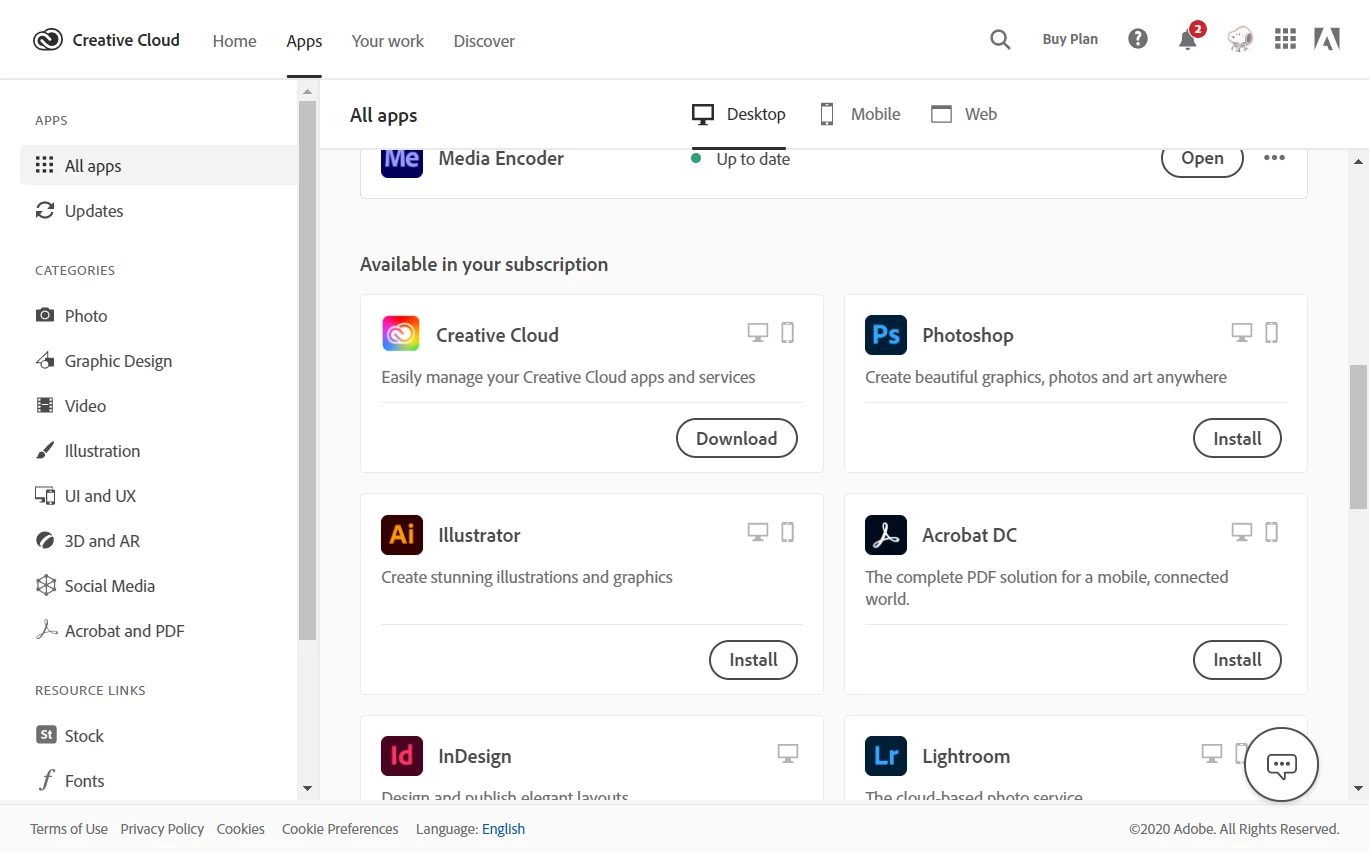Image resolution: width=1369 pixels, height=852 pixels.
Task: Switch to the Mobile apps tab
Action: [x=860, y=114]
